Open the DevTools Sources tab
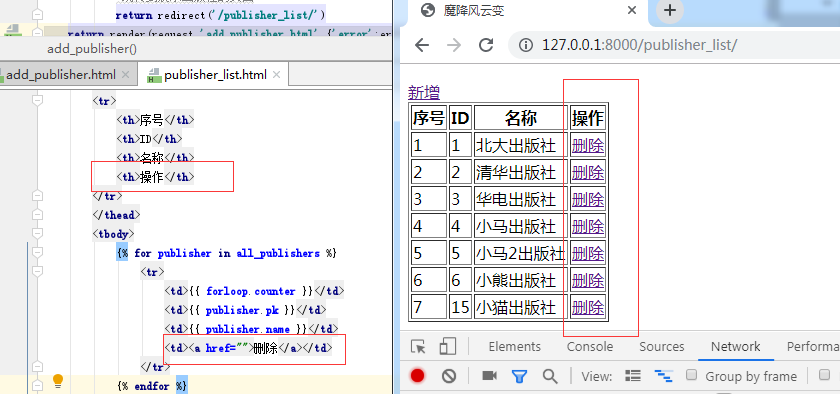The height and width of the screenshot is (394, 840). [x=662, y=347]
